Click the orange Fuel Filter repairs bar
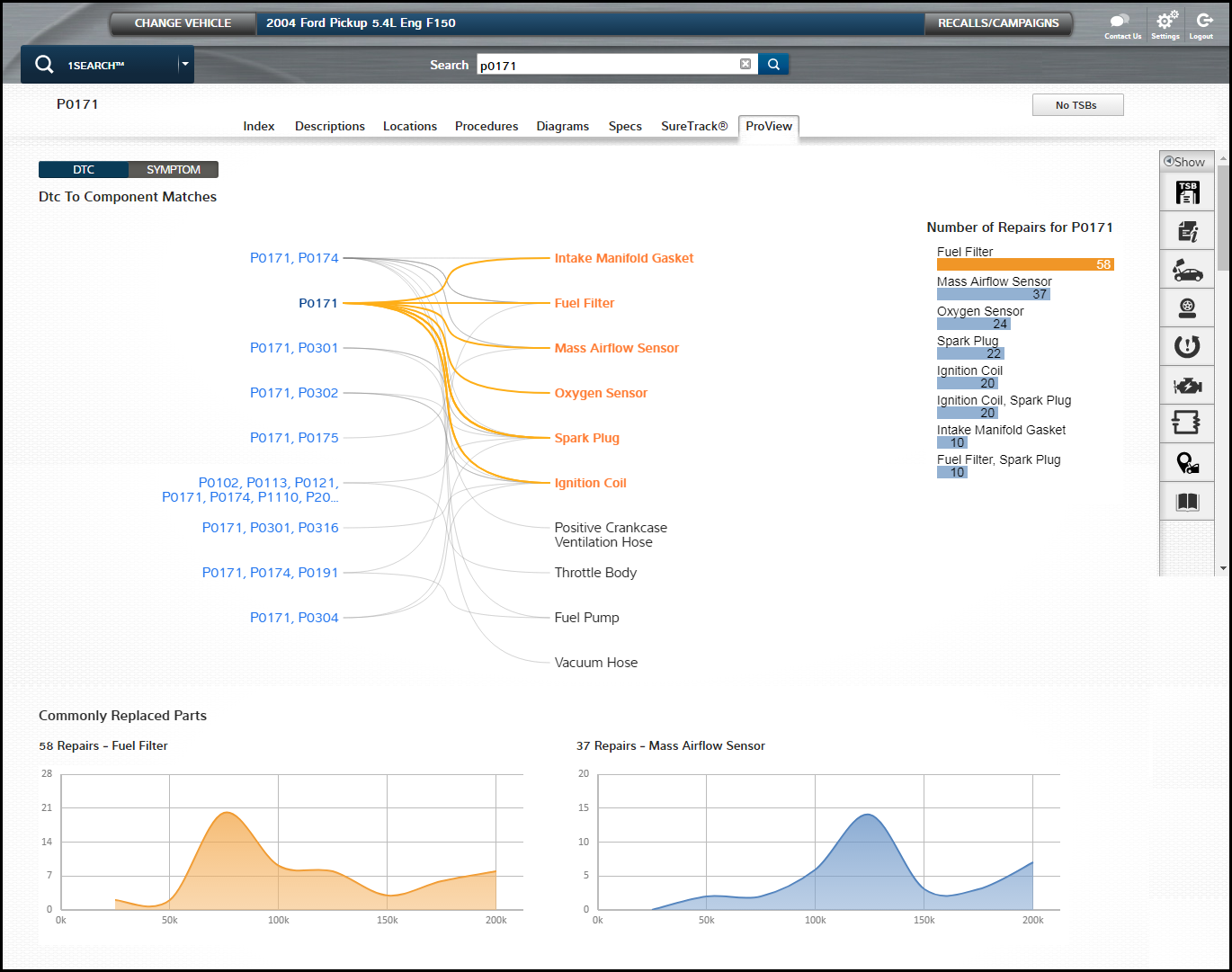 [1024, 264]
